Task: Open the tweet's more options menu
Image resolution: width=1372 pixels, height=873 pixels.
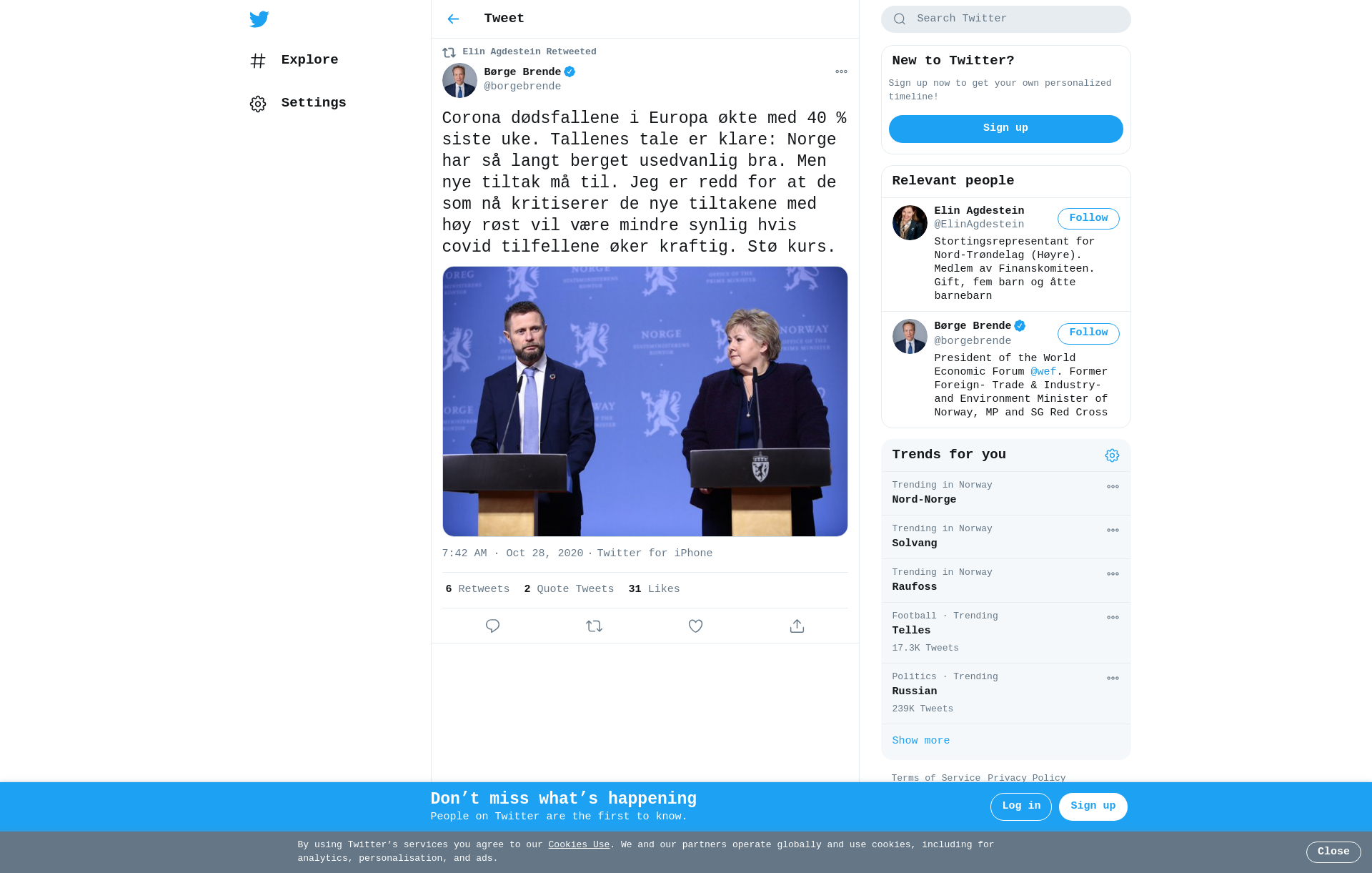Action: pyautogui.click(x=841, y=71)
